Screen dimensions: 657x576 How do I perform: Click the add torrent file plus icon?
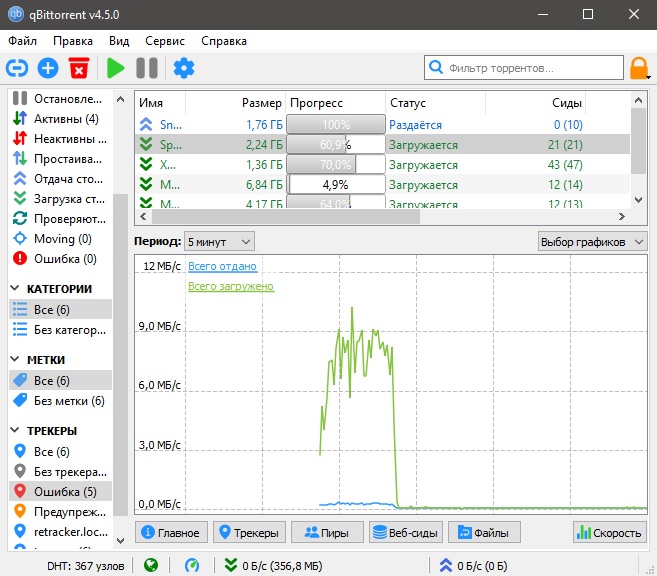[x=48, y=68]
